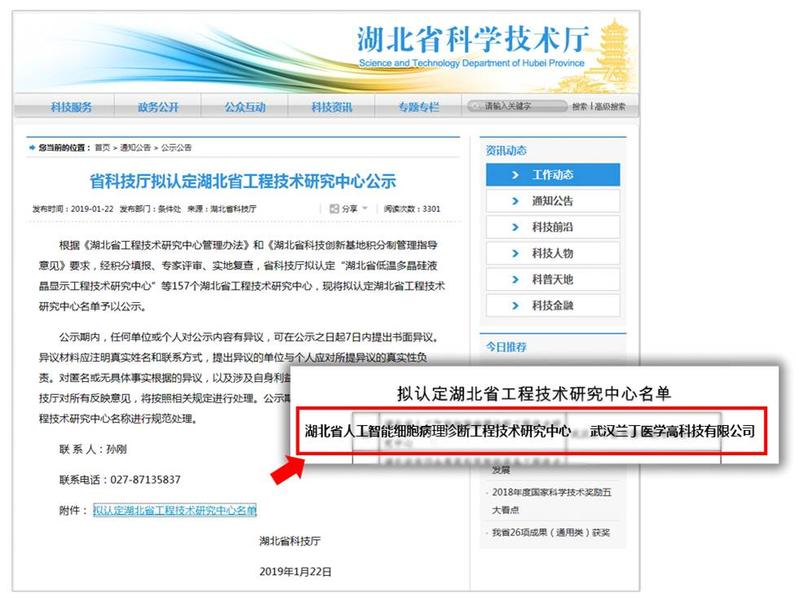Screen dimensions: 800x597
Task: Open 通知公告 in the breadcrumb trail
Action: (x=135, y=147)
